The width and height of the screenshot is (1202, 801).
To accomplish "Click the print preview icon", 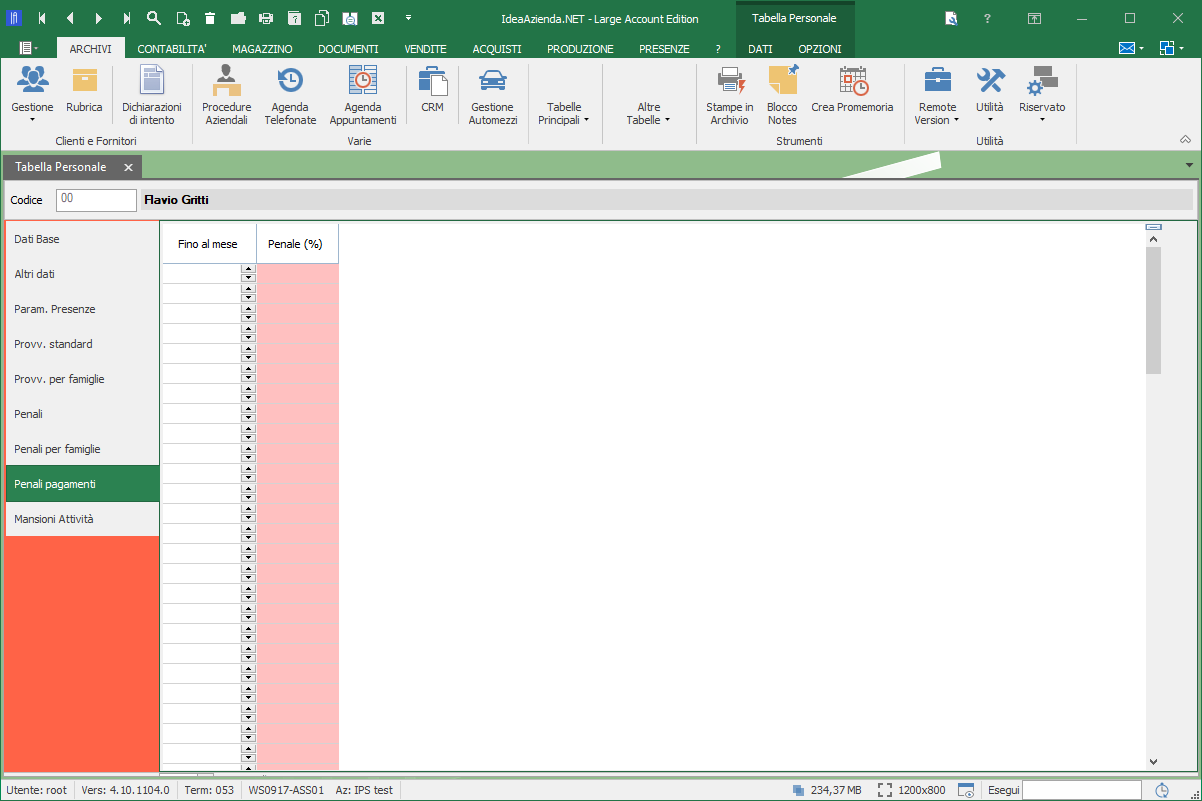I will click(x=350, y=18).
